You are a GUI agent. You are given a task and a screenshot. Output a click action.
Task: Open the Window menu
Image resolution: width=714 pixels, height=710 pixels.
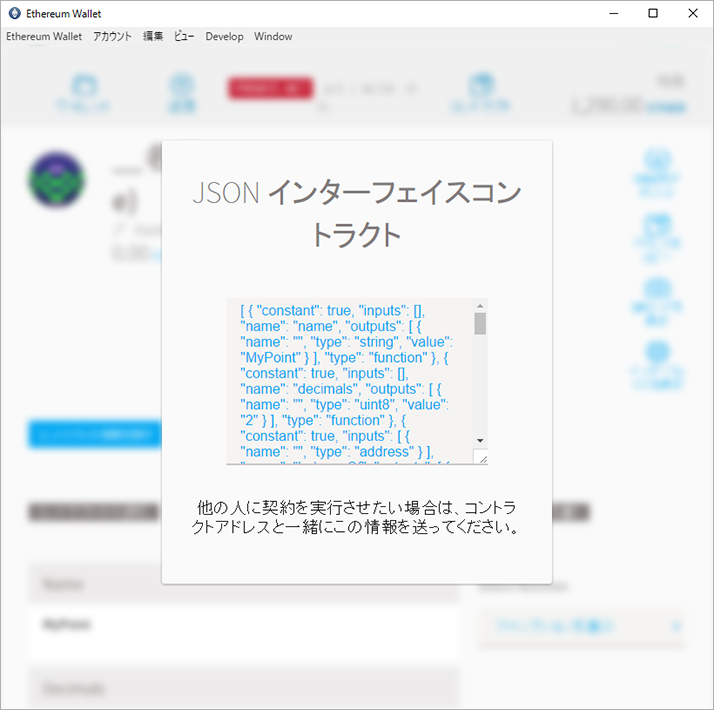point(273,36)
